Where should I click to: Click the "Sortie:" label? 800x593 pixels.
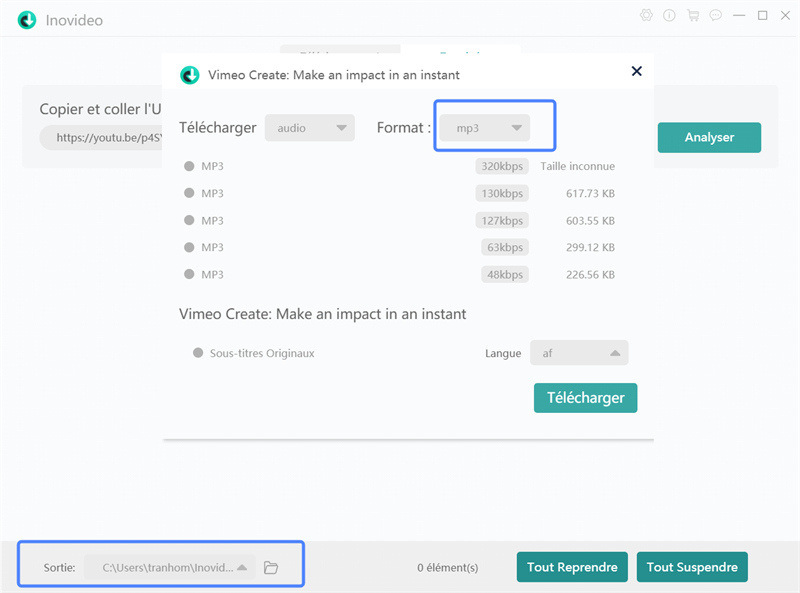click(59, 567)
